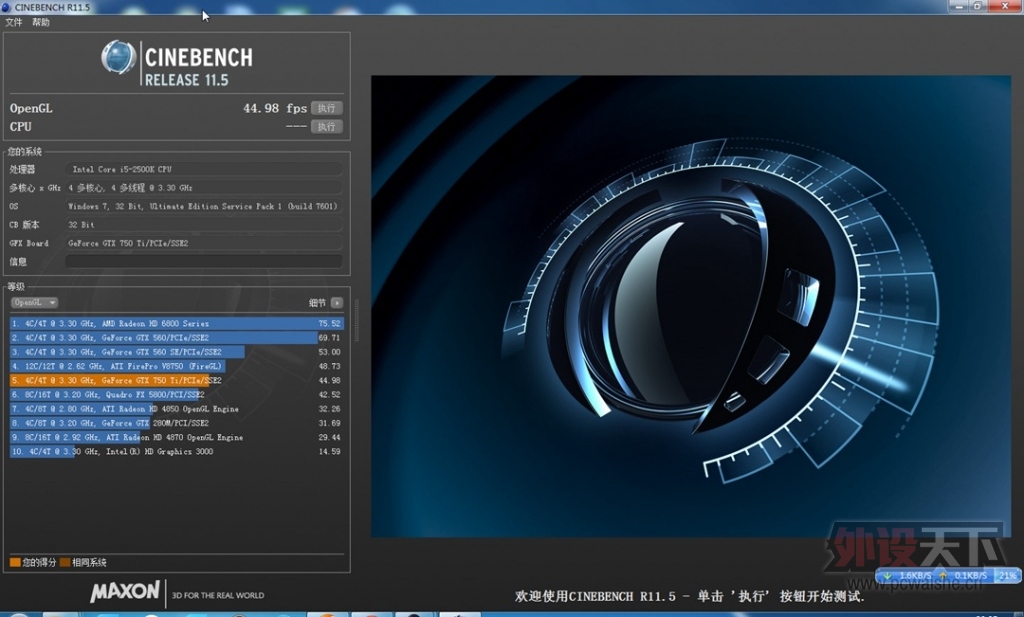Click the 细节 details arrow button
The image size is (1024, 617).
[x=337, y=303]
